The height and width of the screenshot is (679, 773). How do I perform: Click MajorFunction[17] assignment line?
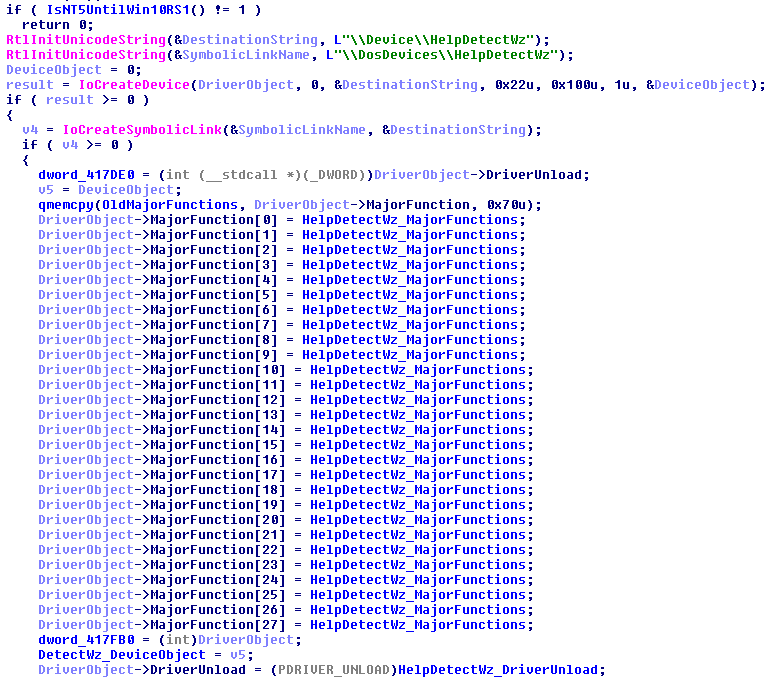286,474
